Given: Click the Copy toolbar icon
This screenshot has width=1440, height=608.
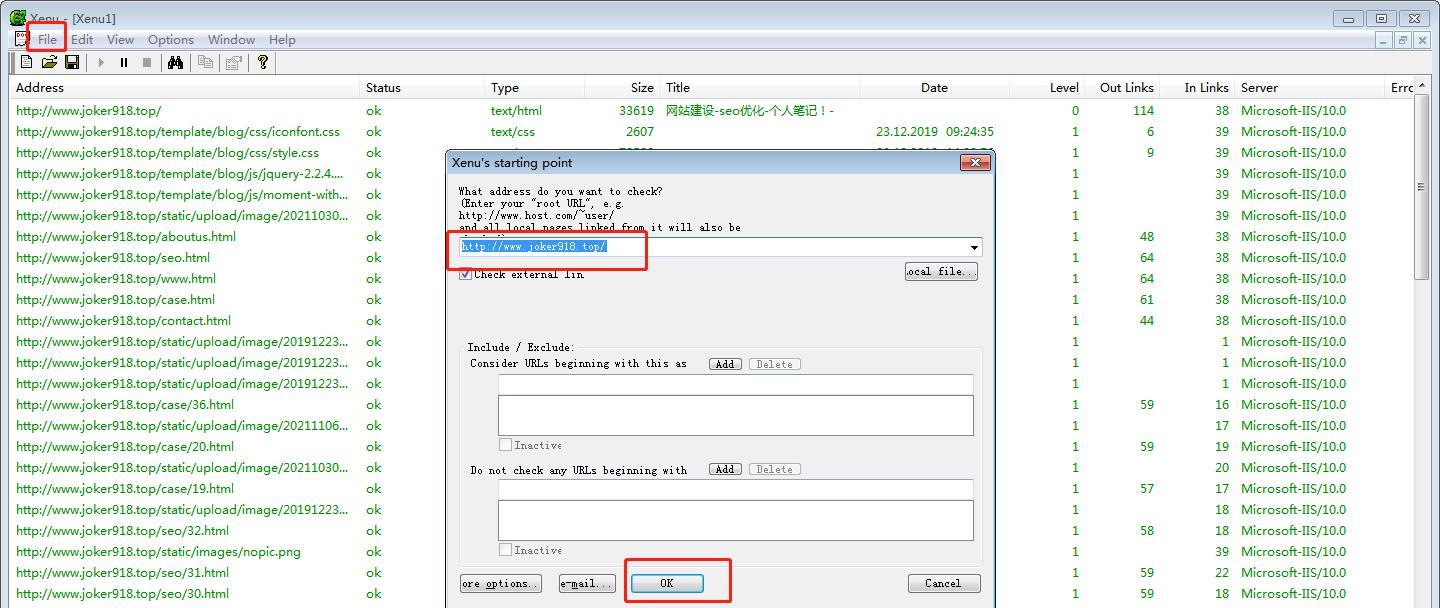Looking at the screenshot, I should (205, 62).
